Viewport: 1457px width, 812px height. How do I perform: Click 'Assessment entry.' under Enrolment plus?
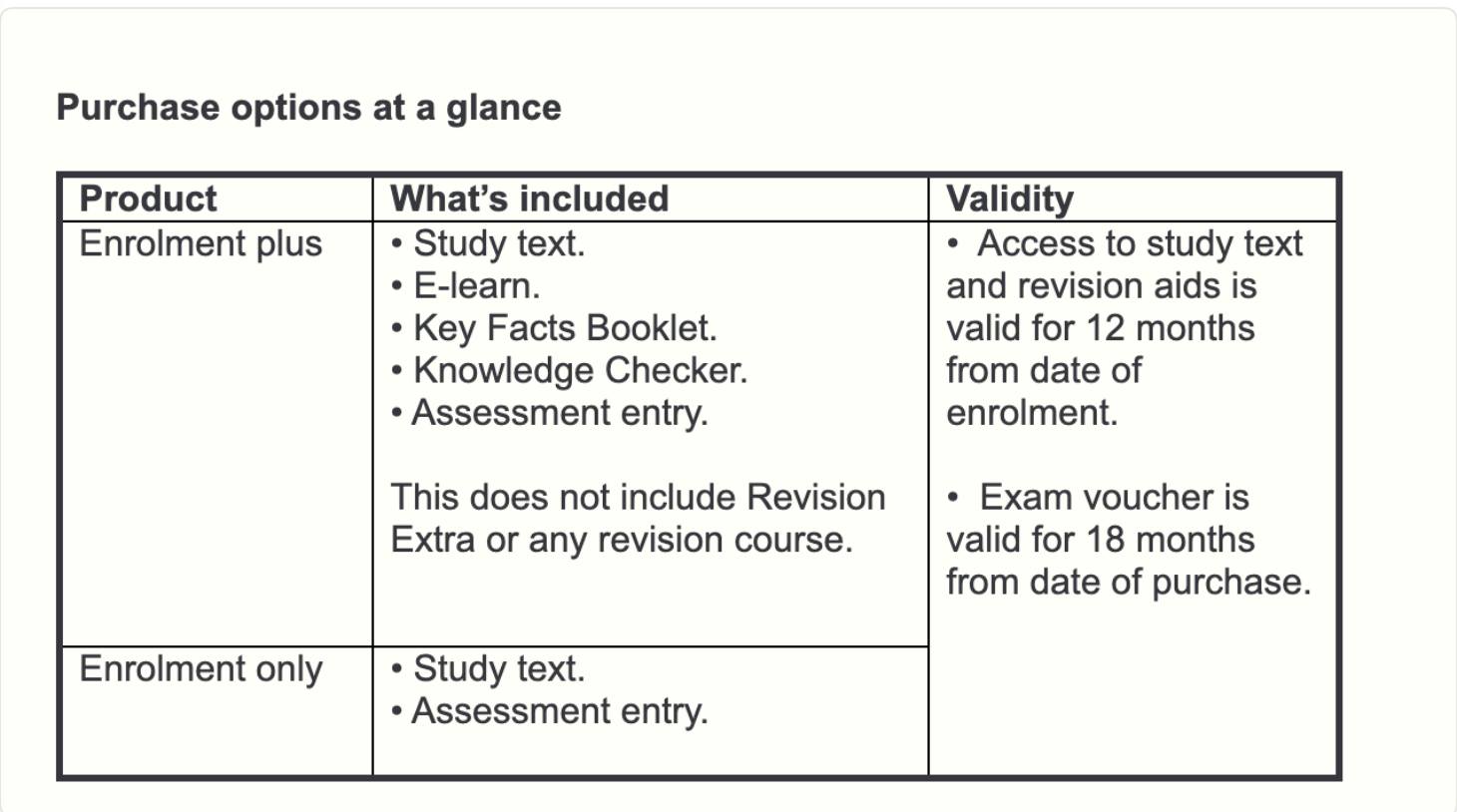(550, 413)
